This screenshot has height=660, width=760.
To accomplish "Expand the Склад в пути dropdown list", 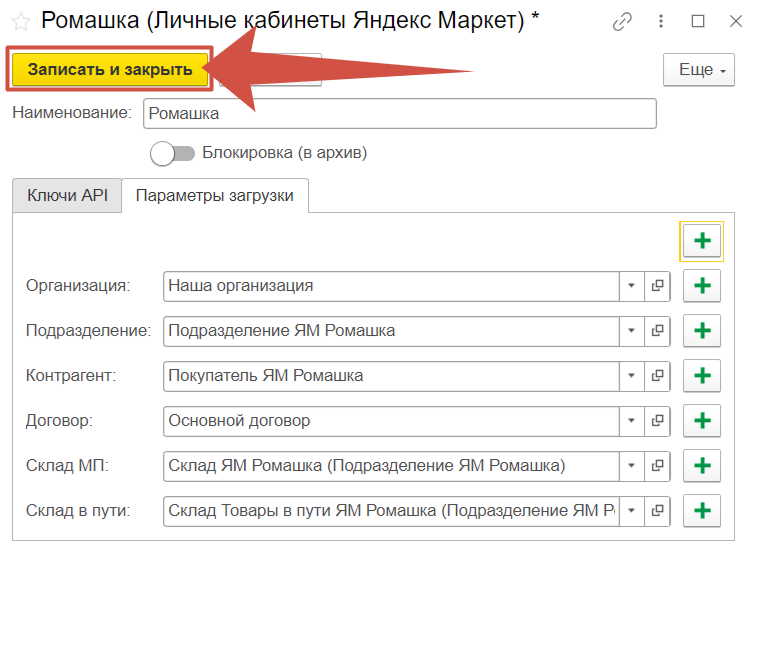I will point(631,511).
